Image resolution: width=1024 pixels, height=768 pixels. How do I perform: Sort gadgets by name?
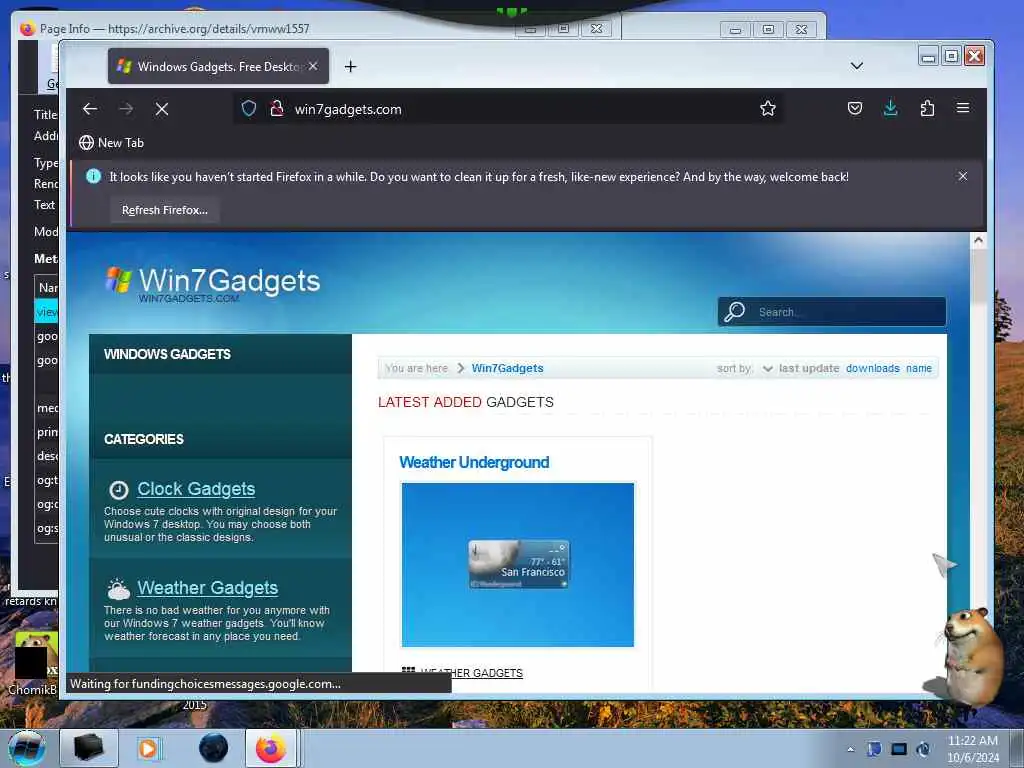pos(919,368)
